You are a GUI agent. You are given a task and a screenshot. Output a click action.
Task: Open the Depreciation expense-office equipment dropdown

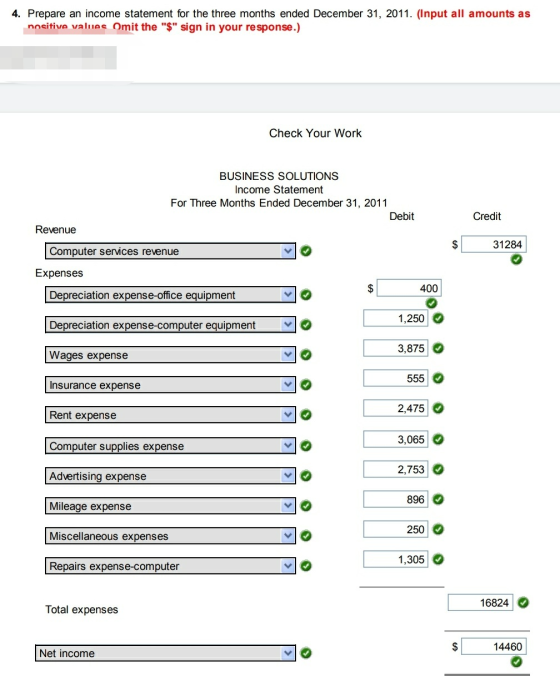point(170,295)
